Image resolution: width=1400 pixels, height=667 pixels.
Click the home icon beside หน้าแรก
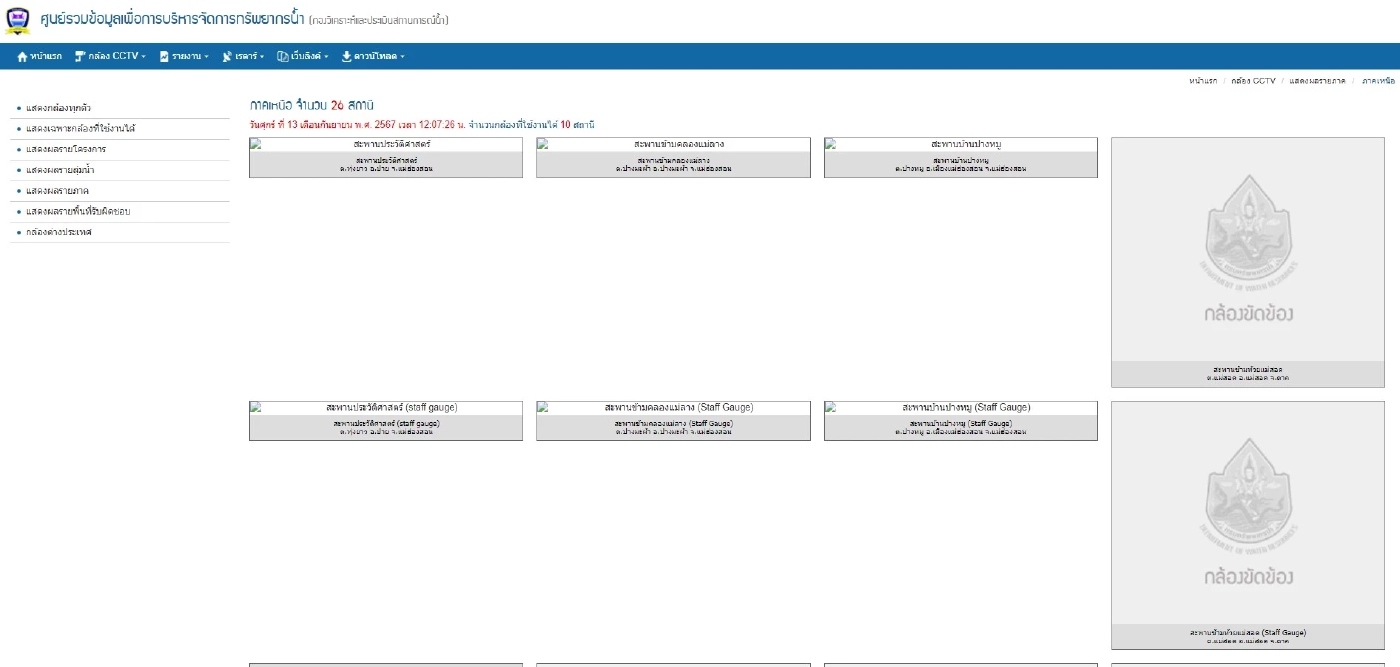tap(22, 57)
